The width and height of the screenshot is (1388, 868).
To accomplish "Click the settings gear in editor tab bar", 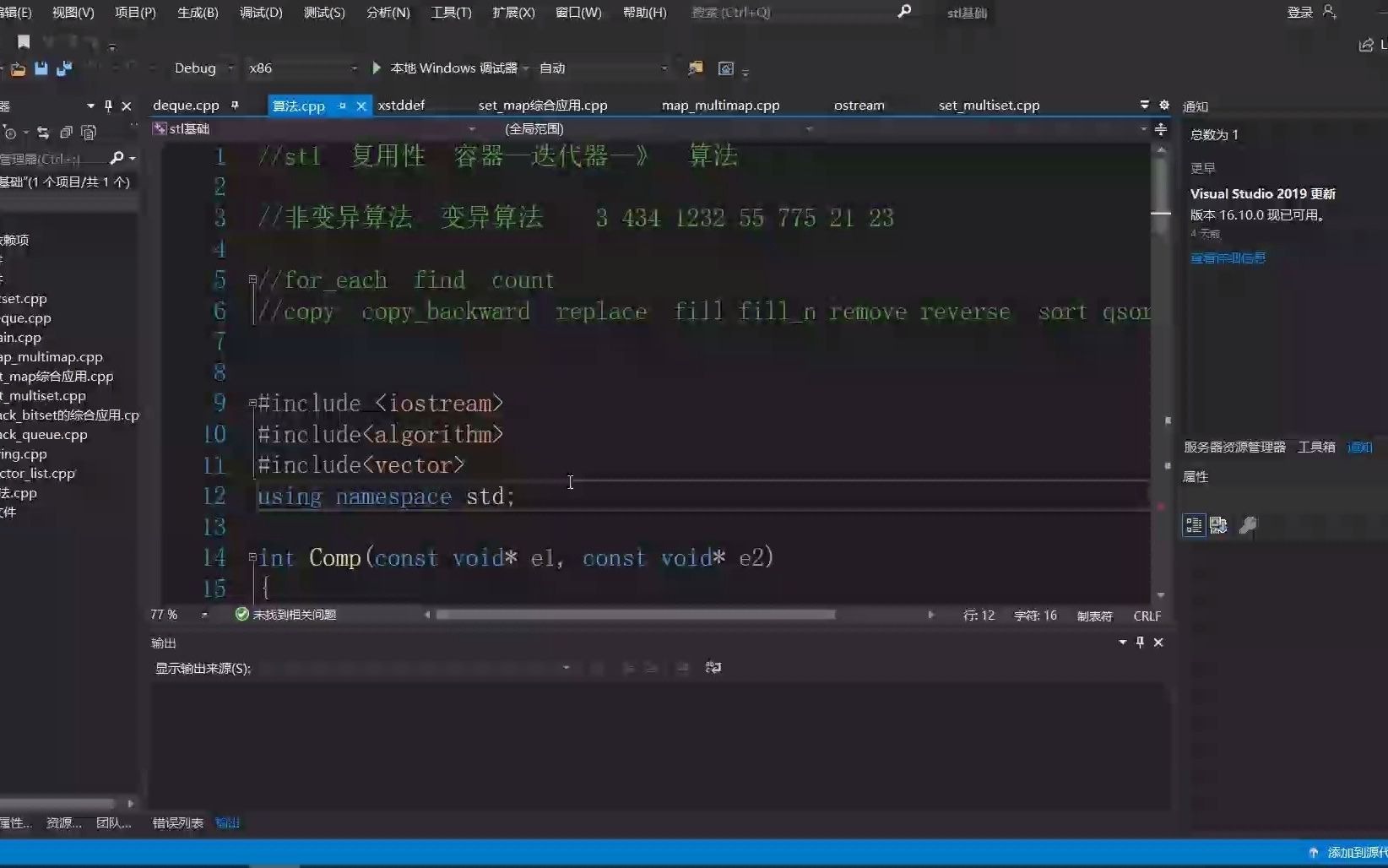I will coord(1163,105).
